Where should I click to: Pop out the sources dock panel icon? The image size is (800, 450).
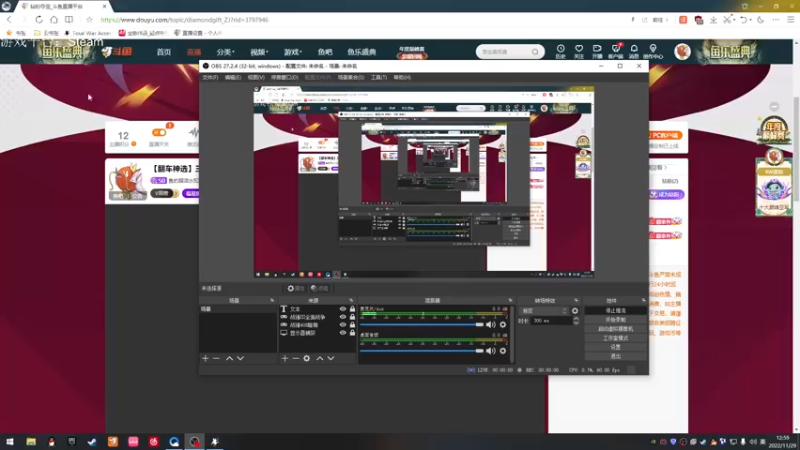351,301
